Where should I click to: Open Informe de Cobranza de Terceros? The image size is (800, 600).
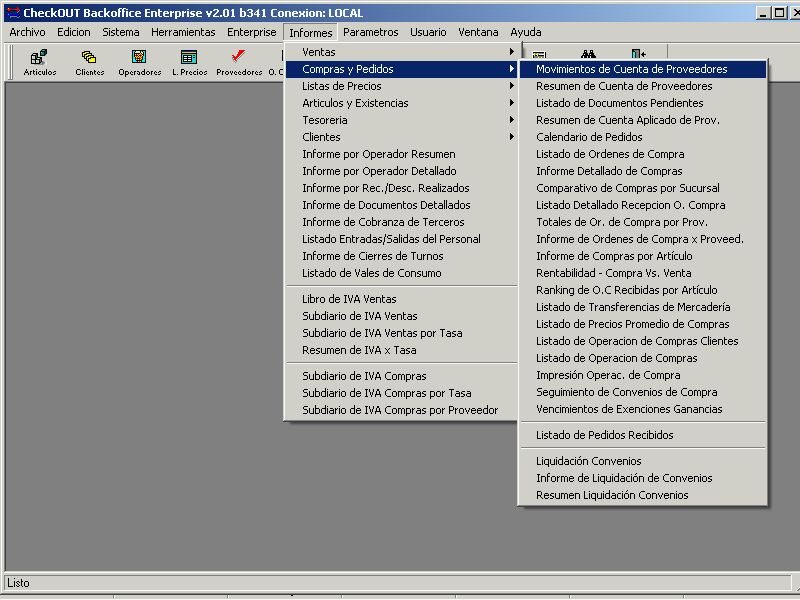click(x=402, y=222)
